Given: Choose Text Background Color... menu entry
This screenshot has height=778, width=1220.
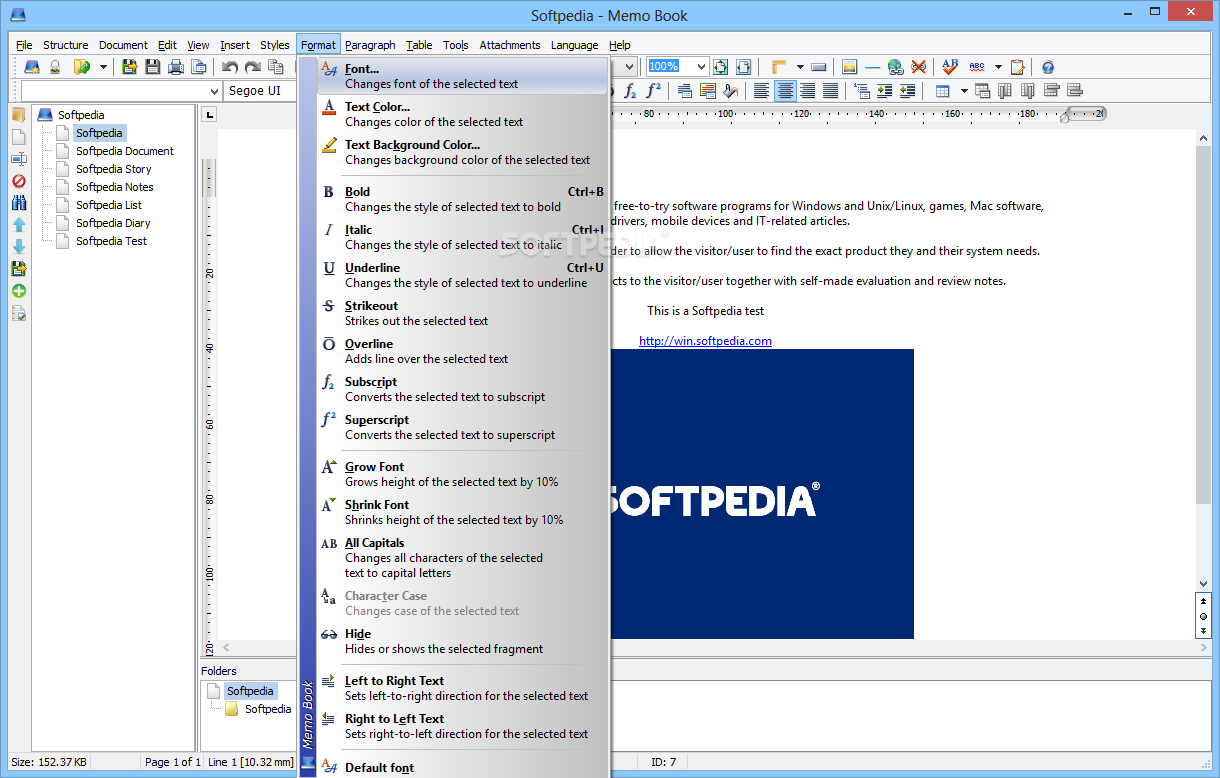Looking at the screenshot, I should click(x=463, y=152).
